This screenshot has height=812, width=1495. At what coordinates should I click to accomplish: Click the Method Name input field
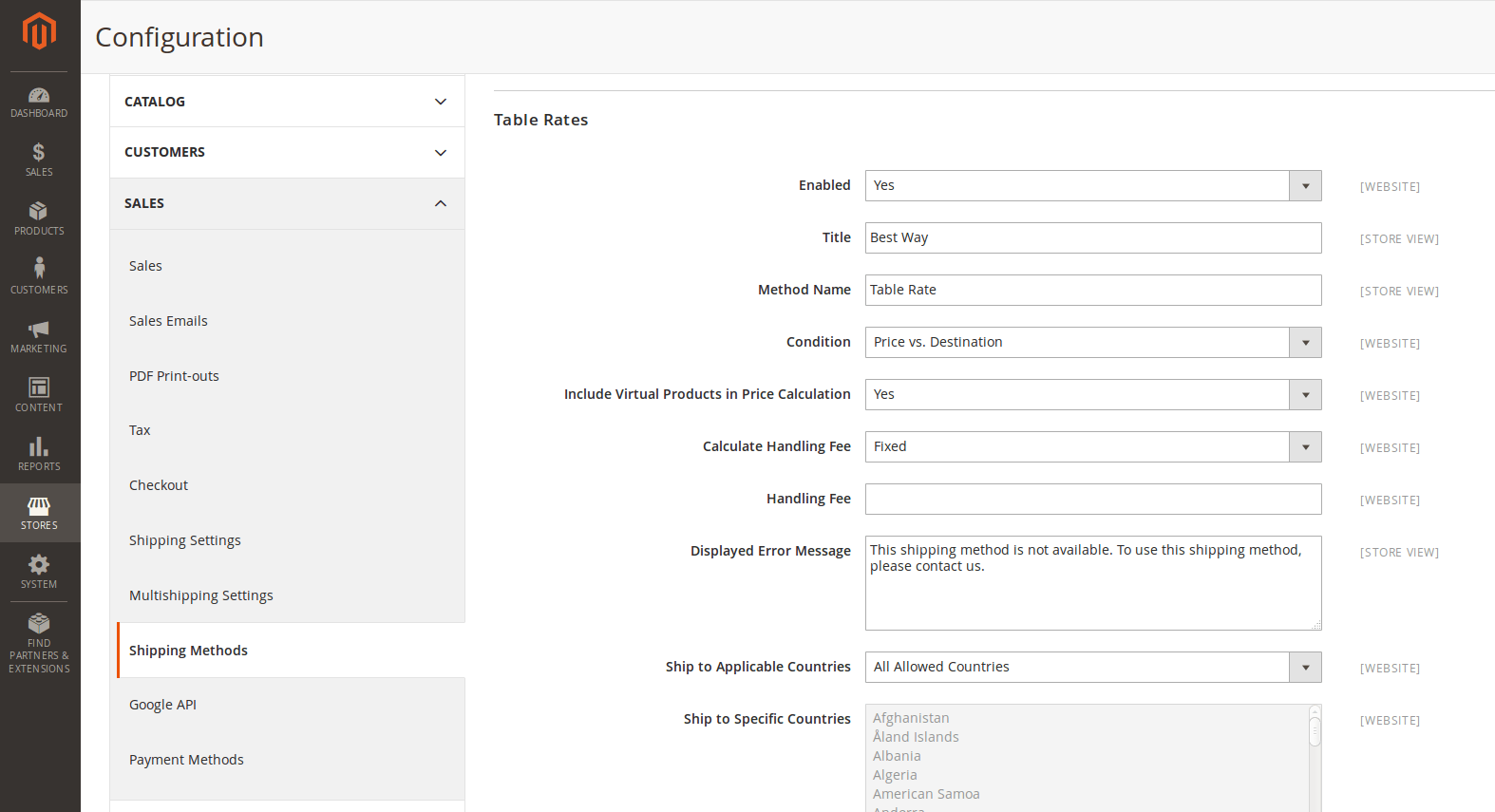coord(1093,290)
